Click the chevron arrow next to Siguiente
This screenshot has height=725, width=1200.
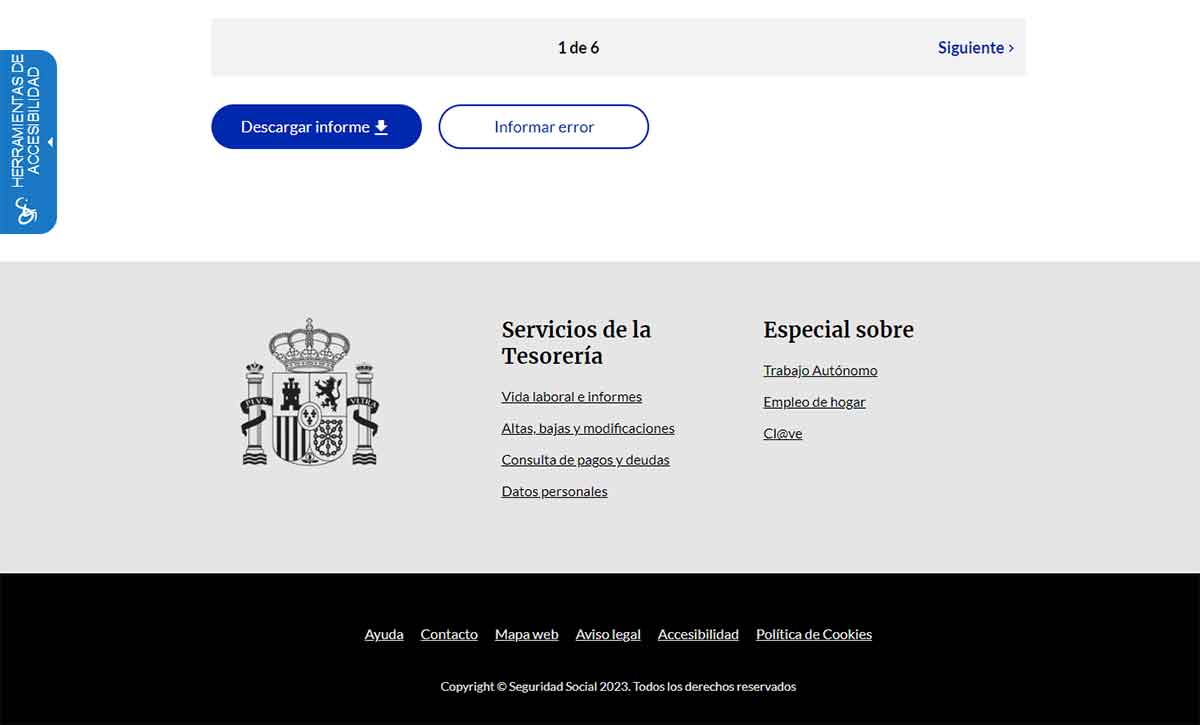(x=1011, y=47)
